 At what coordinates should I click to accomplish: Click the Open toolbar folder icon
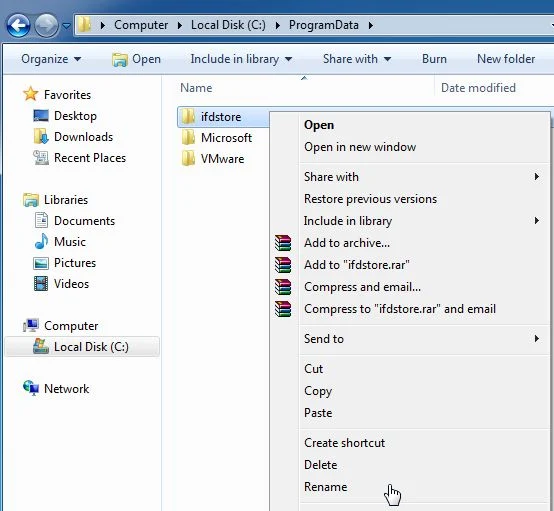coord(120,59)
